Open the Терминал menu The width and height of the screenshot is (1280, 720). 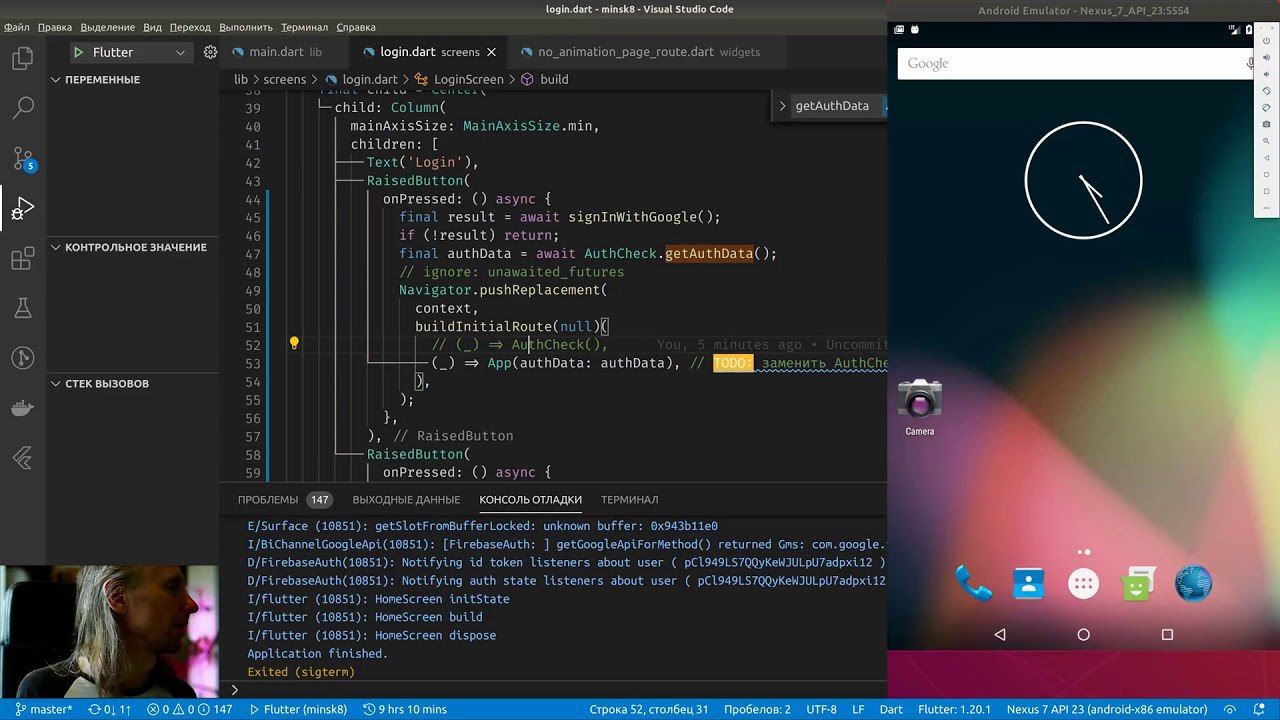(x=304, y=27)
